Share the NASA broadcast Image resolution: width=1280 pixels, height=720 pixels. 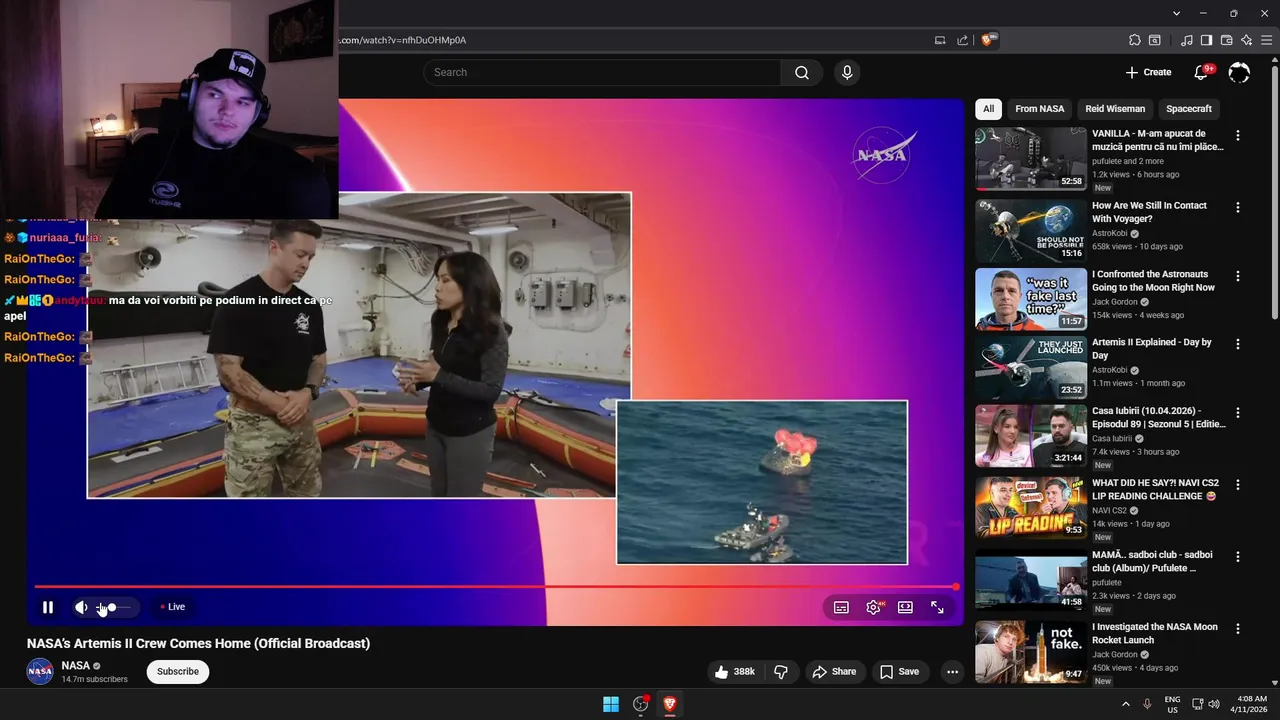pos(834,672)
